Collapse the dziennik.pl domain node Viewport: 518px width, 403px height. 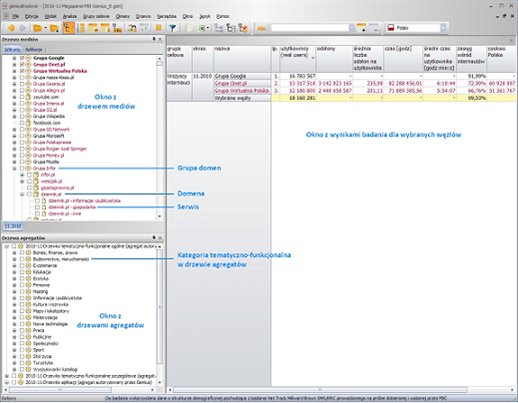tap(22, 194)
